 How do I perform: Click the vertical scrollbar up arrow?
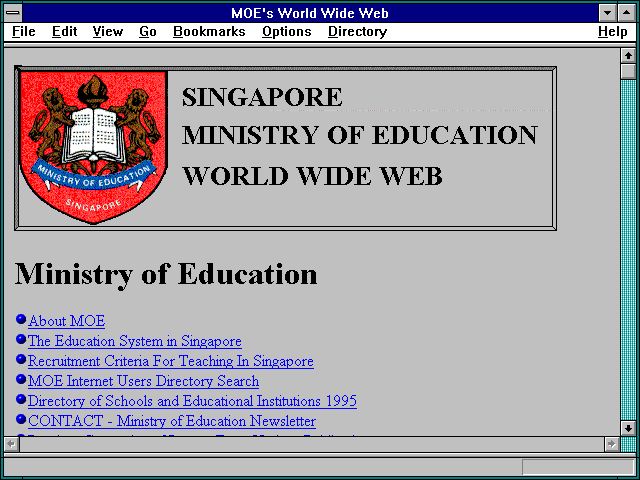628,56
